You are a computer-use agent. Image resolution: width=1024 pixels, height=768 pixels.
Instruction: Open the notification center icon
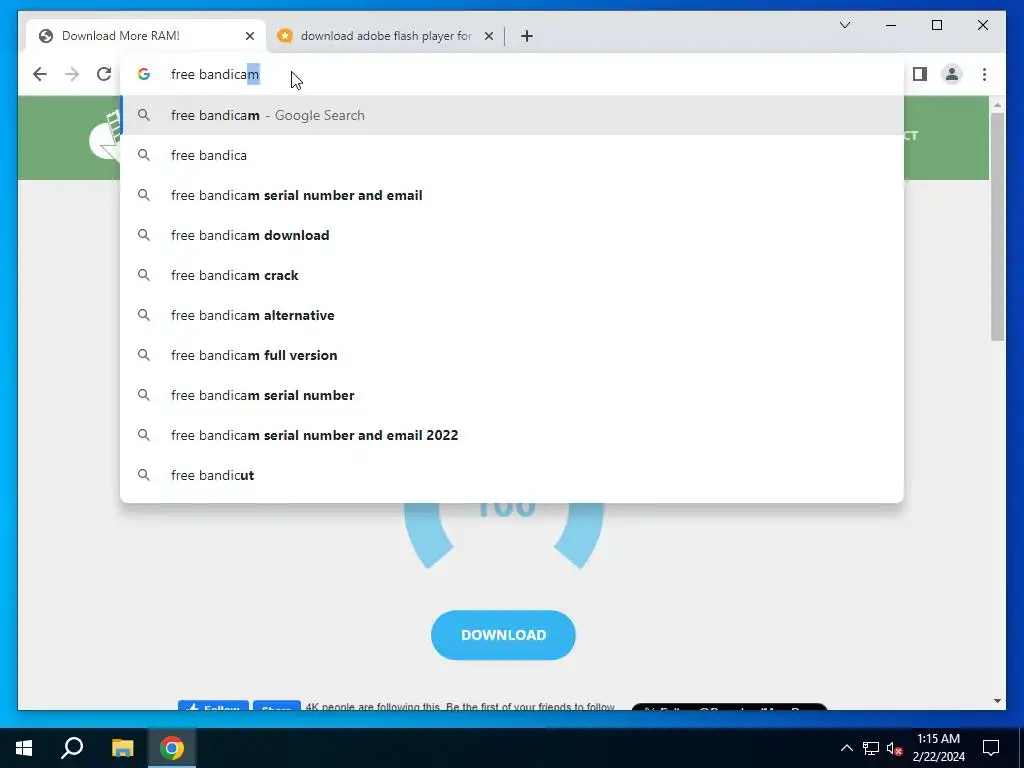point(991,748)
